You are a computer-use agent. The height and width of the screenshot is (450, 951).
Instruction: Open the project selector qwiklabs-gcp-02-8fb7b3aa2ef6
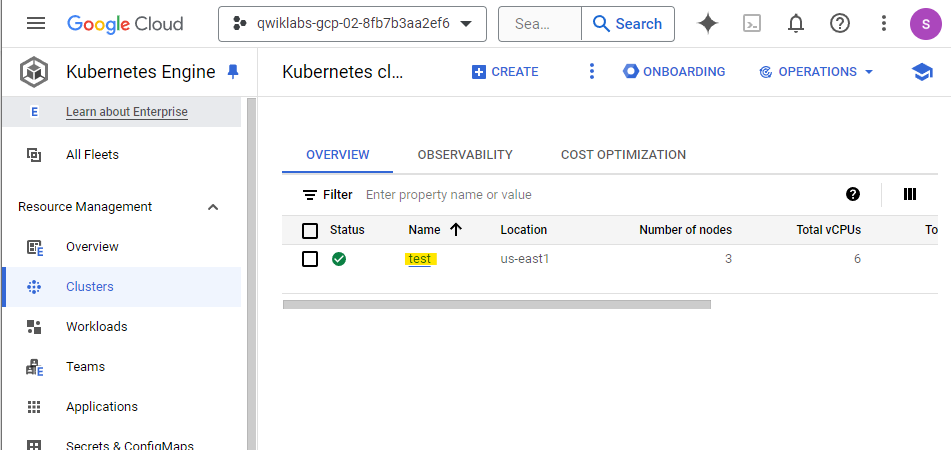point(352,24)
